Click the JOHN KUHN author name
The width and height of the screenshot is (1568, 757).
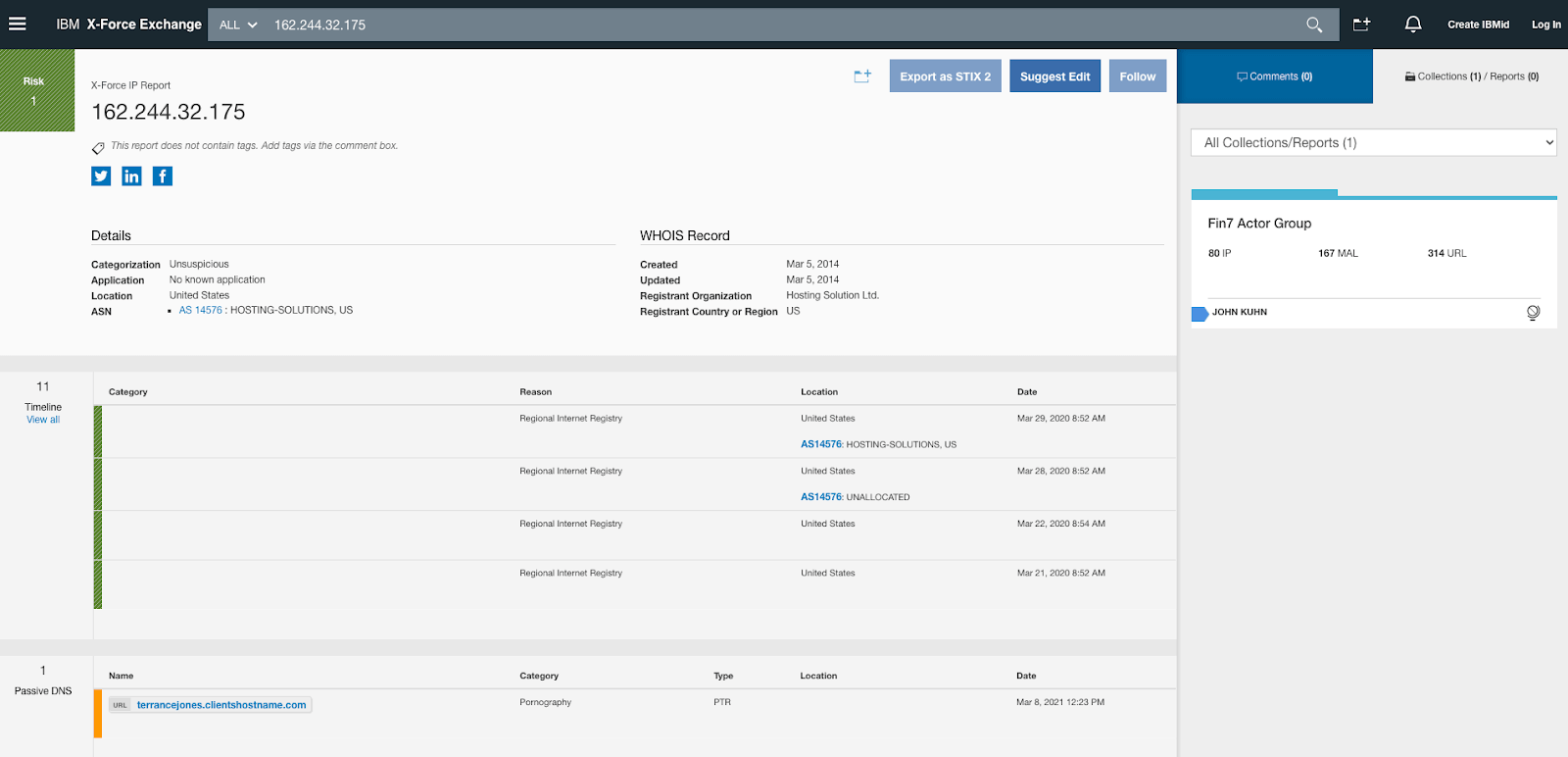(1240, 313)
